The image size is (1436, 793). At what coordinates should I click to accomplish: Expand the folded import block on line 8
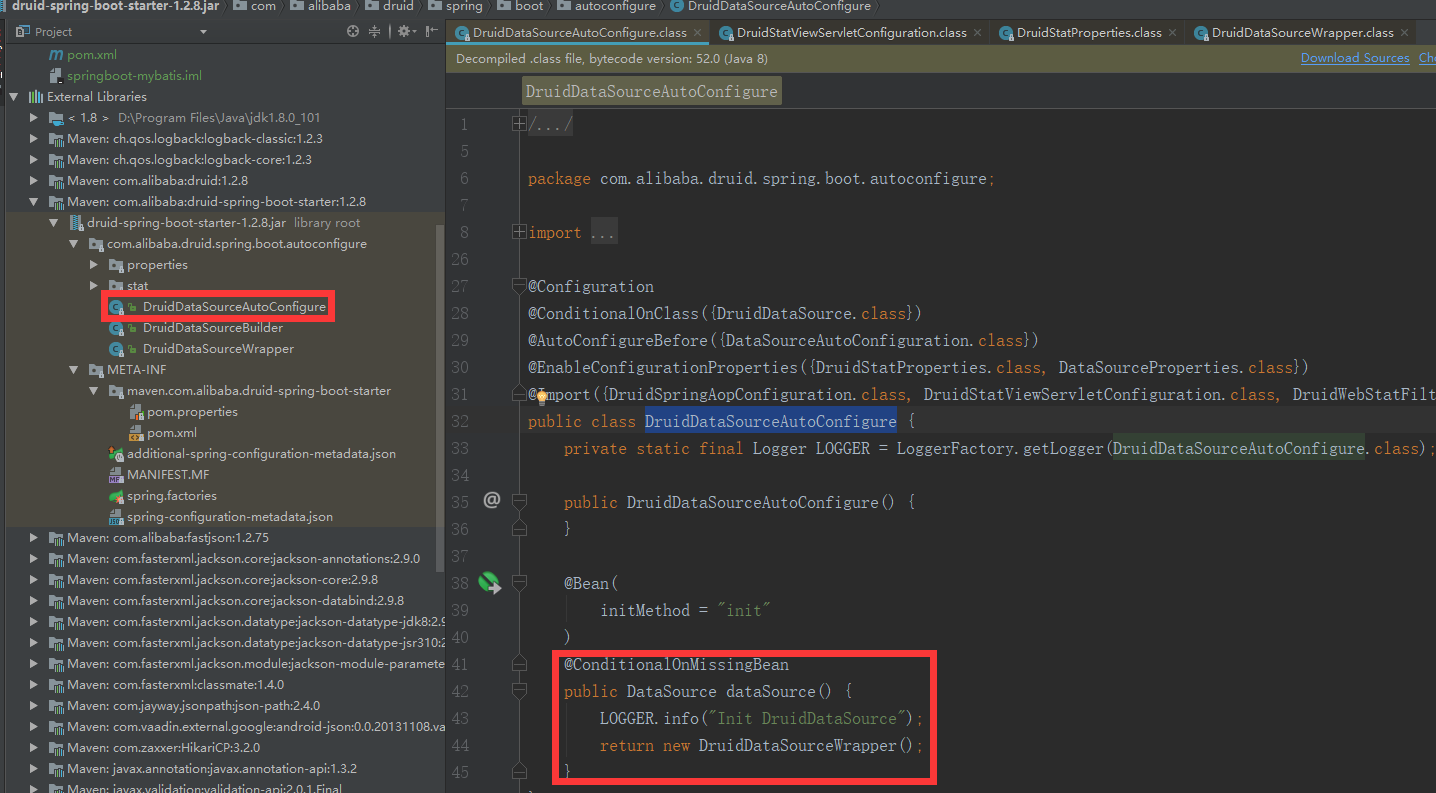pyautogui.click(x=519, y=232)
